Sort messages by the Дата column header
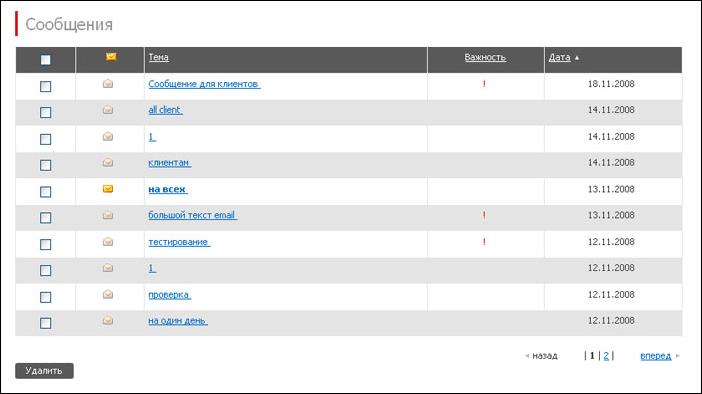Image resolution: width=702 pixels, height=394 pixels. [560, 57]
